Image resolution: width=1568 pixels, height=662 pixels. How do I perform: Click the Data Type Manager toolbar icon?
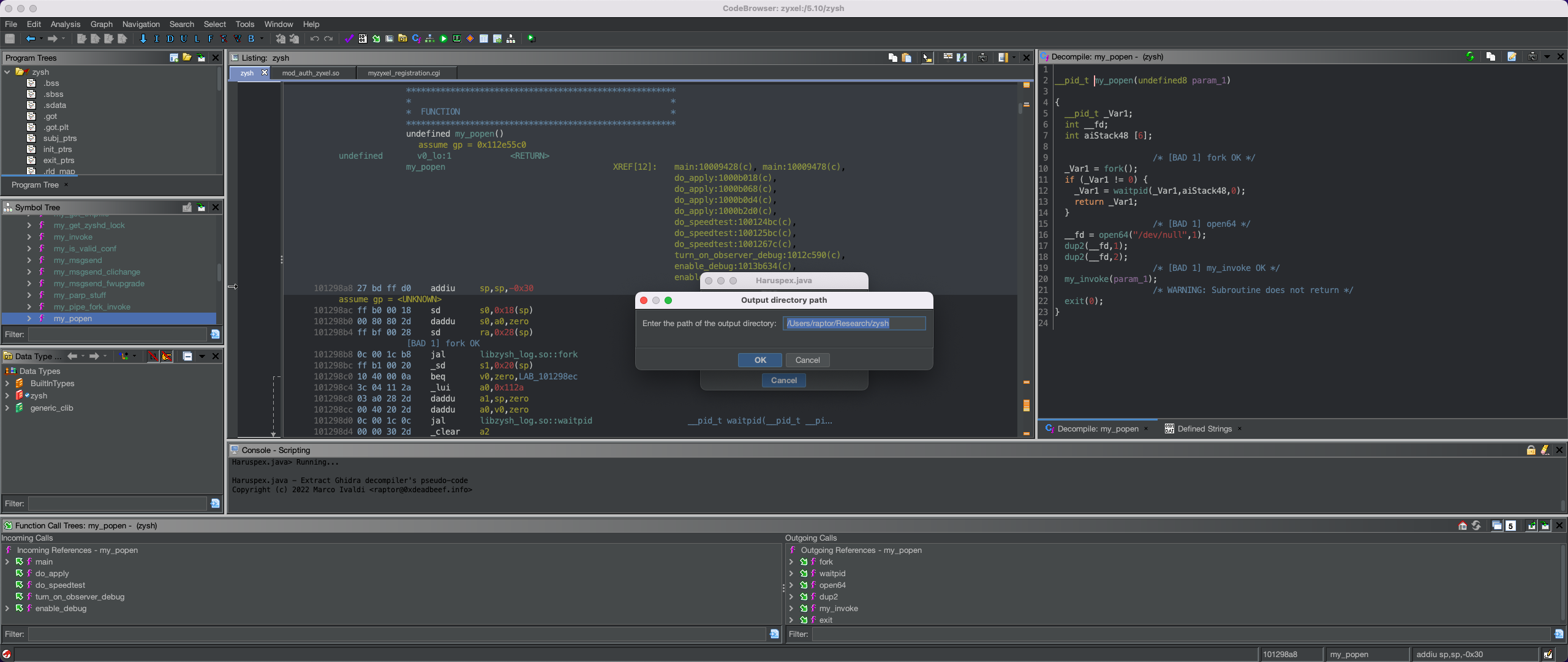(x=402, y=39)
